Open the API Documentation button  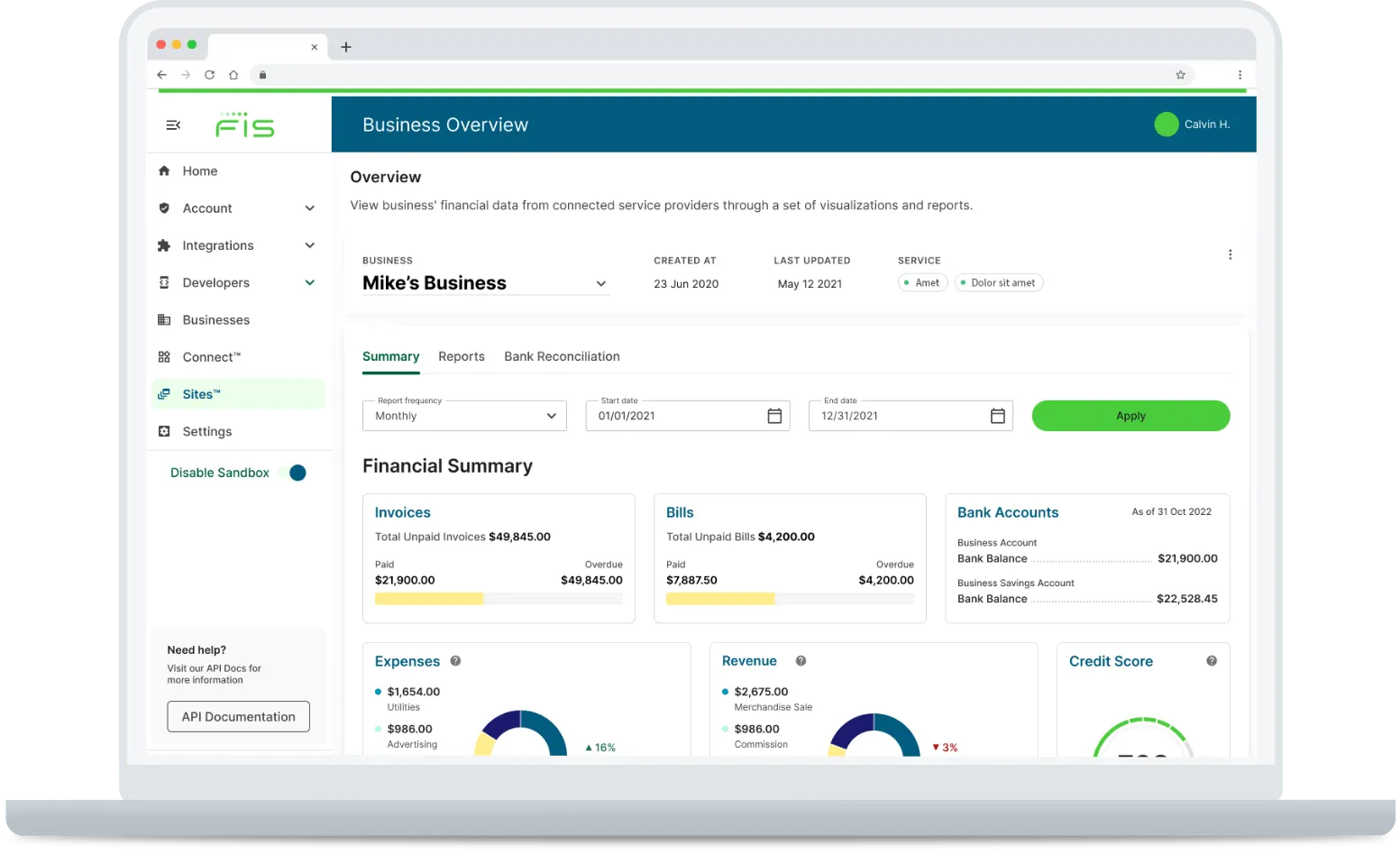pos(238,717)
